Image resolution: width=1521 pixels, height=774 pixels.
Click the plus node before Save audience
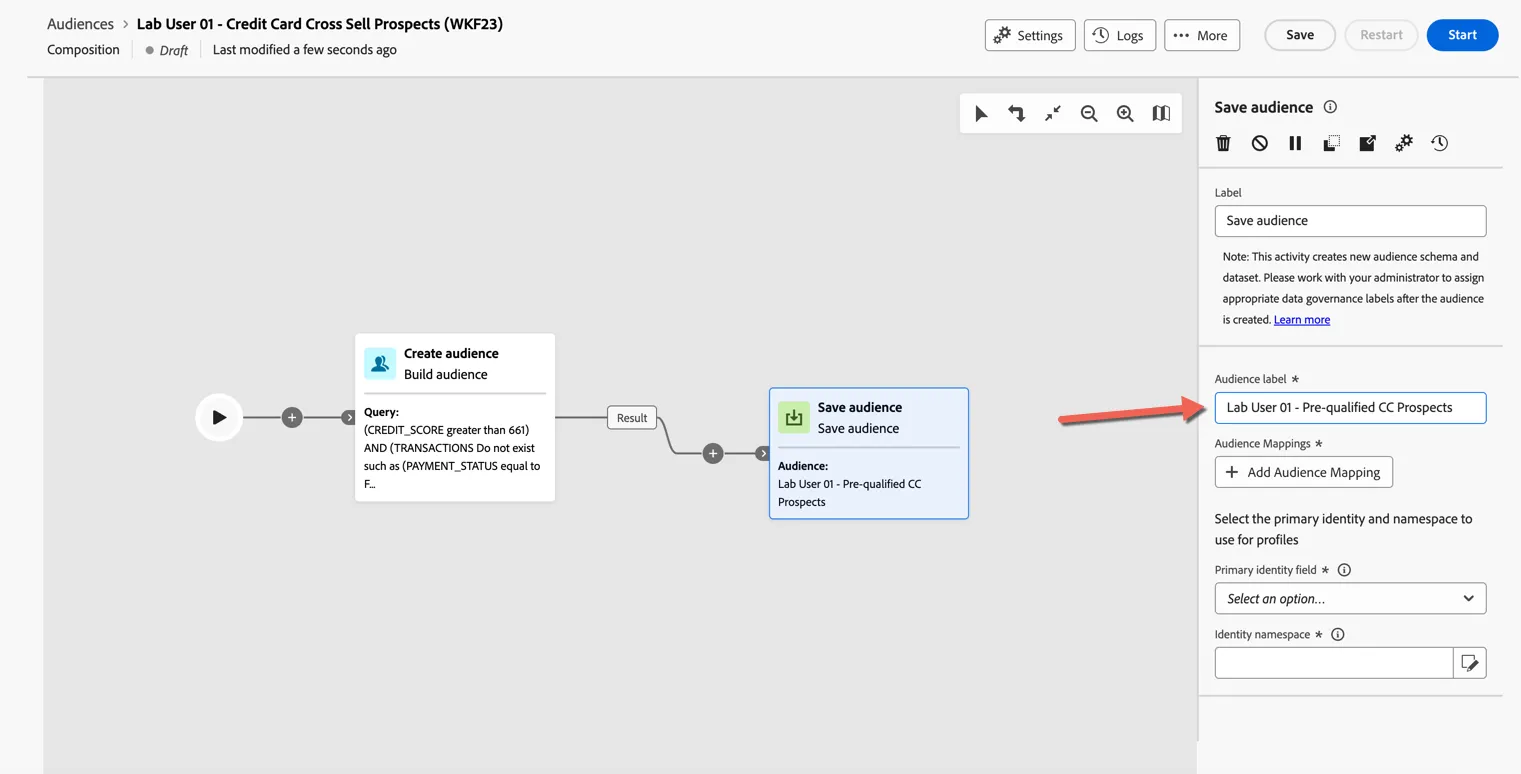pos(713,454)
